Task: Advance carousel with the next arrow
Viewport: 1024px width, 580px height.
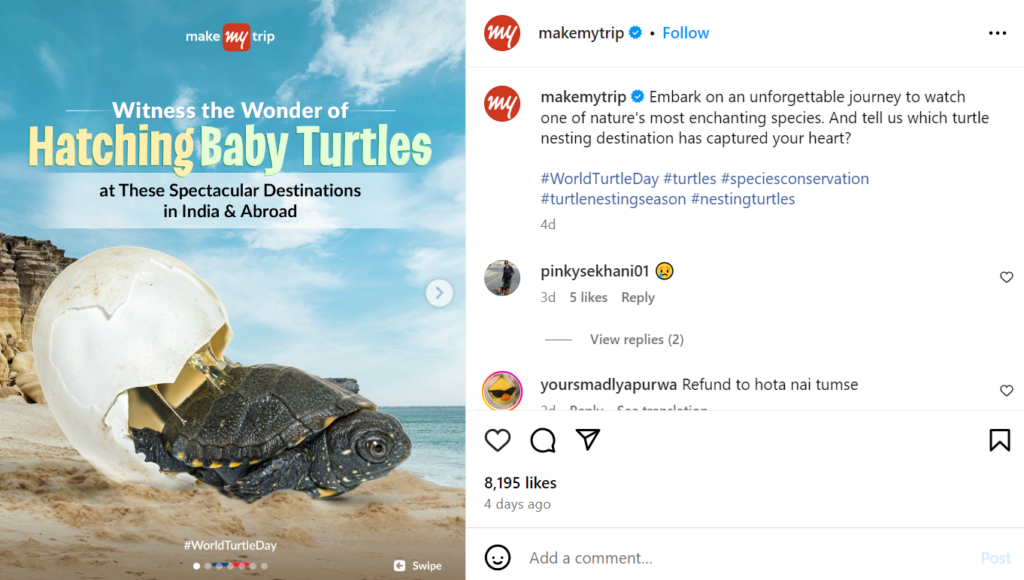Action: click(x=439, y=293)
